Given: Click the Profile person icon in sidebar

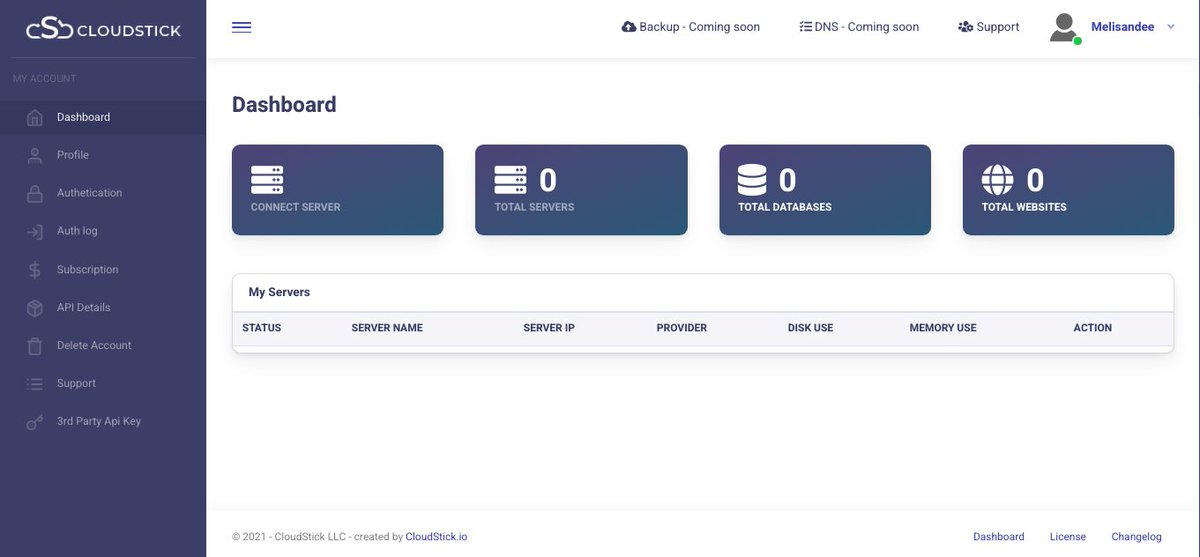Looking at the screenshot, I should [35, 155].
